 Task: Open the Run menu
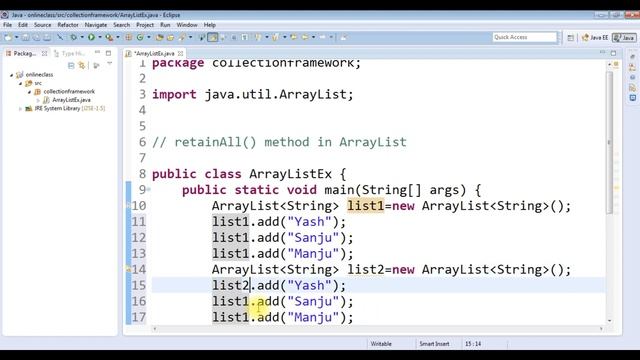point(165,25)
